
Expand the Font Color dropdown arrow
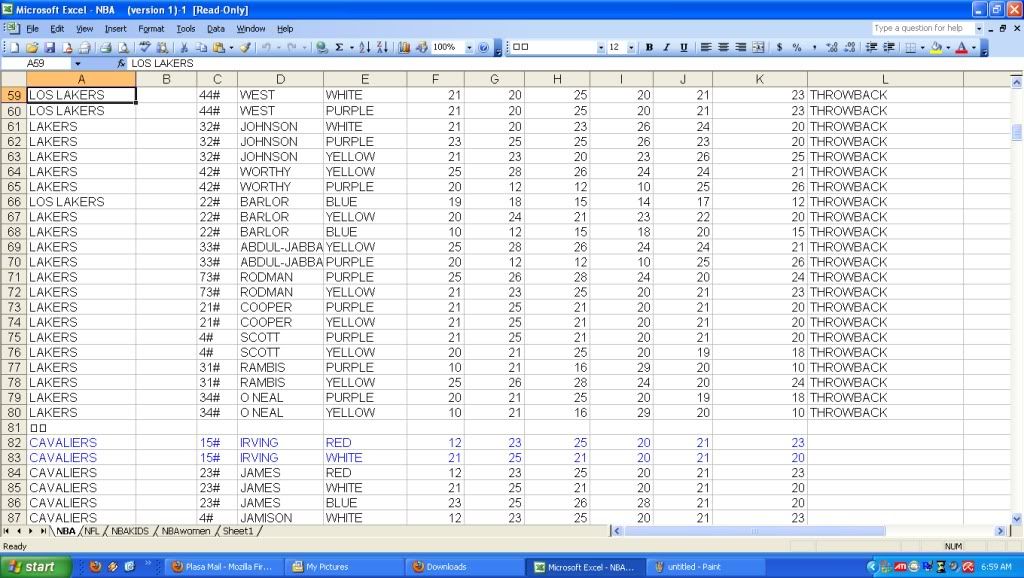coord(973,47)
